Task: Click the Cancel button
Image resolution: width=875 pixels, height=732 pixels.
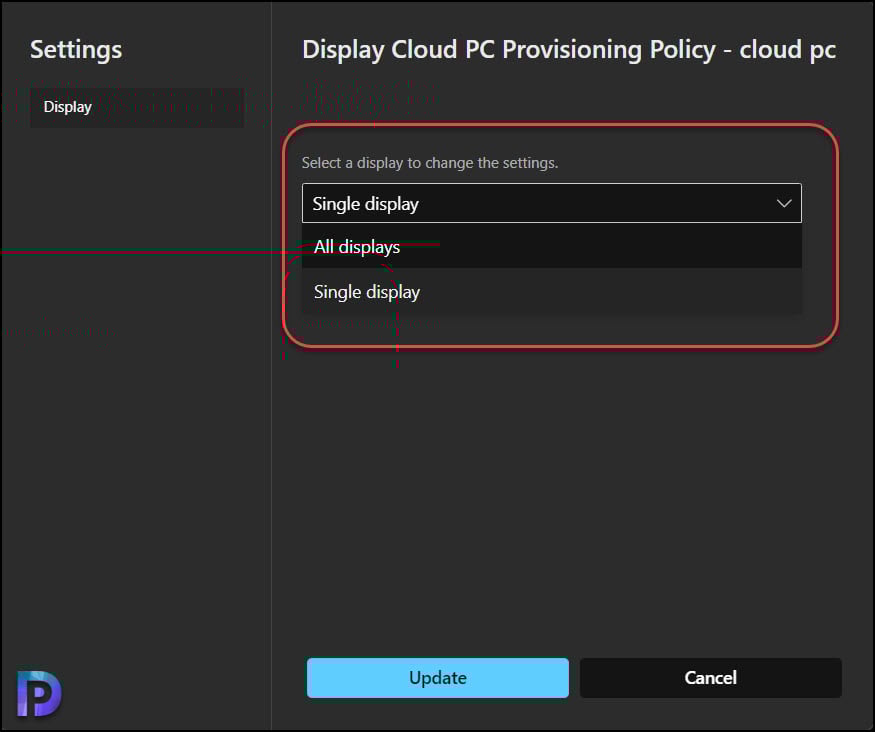Action: pos(710,678)
